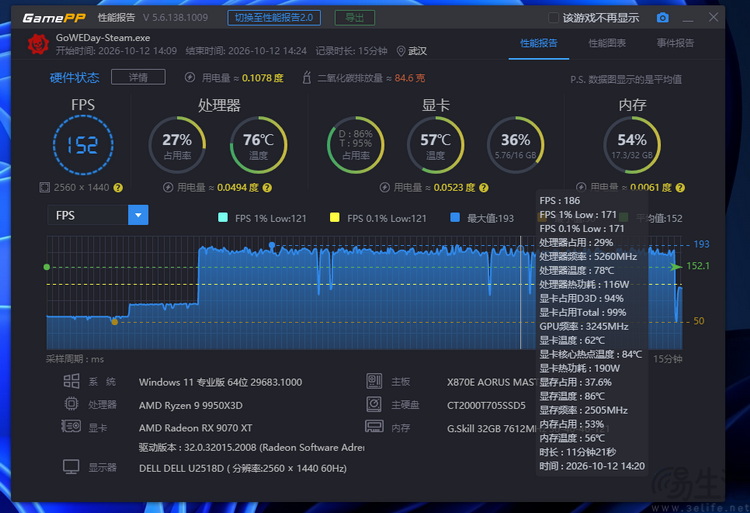The image size is (750, 513).
Task: Click 处理器频率 : 5260MHz in tooltip
Action: (x=588, y=256)
